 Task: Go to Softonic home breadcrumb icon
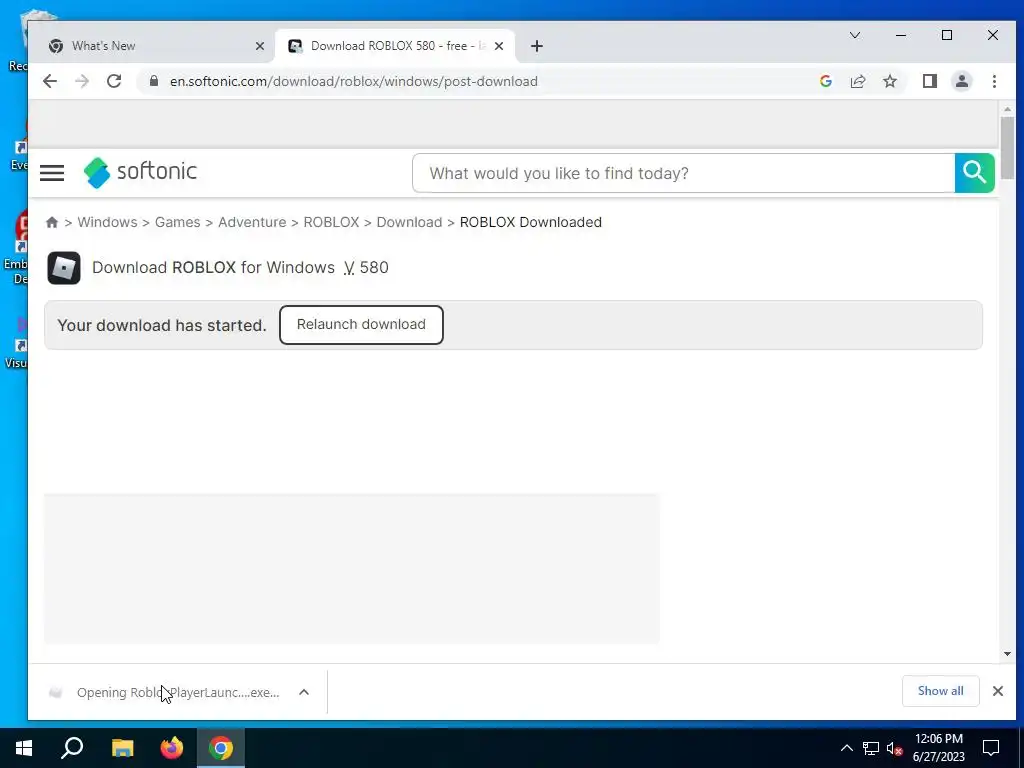tap(52, 223)
